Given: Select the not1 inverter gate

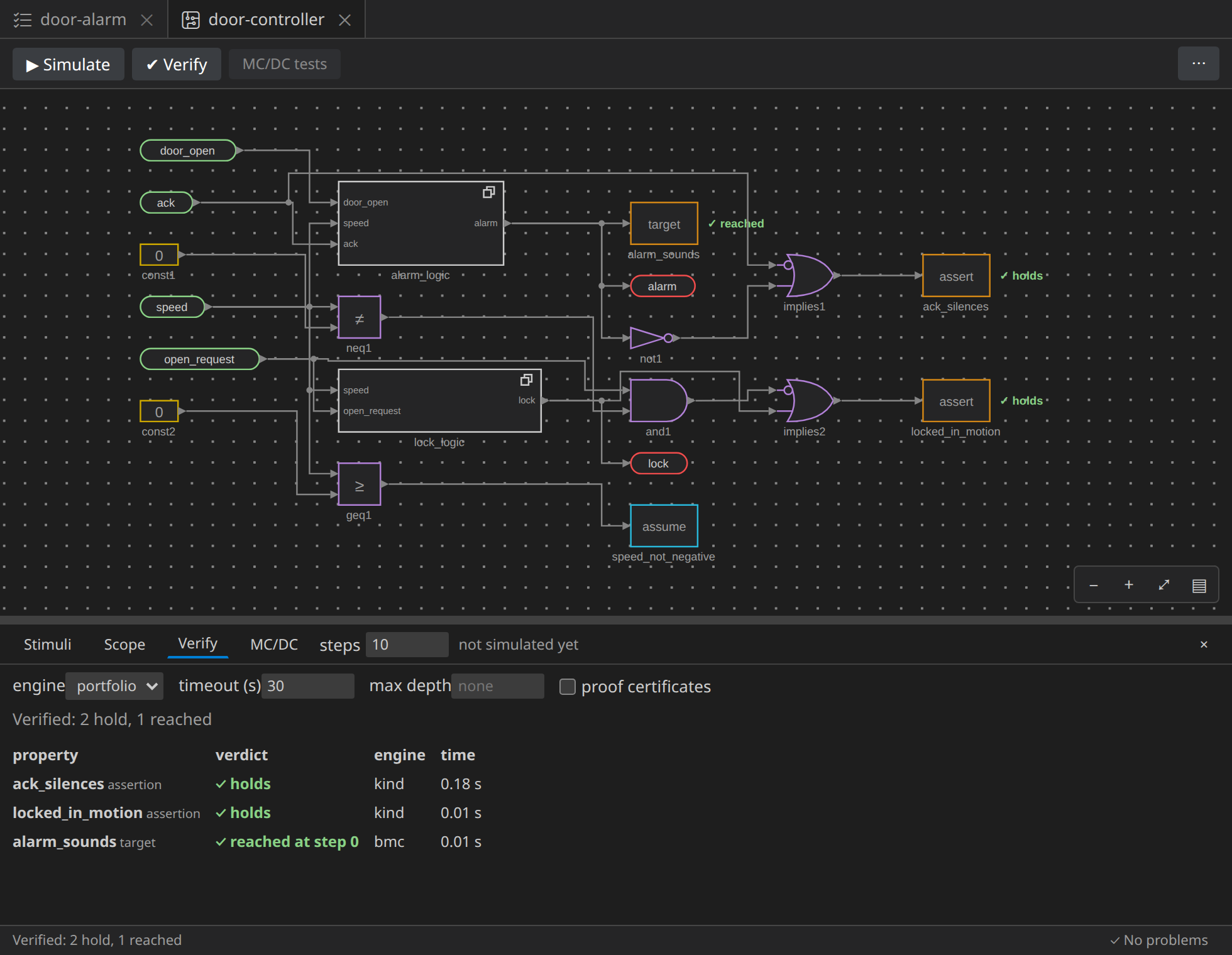Looking at the screenshot, I should pyautogui.click(x=652, y=338).
